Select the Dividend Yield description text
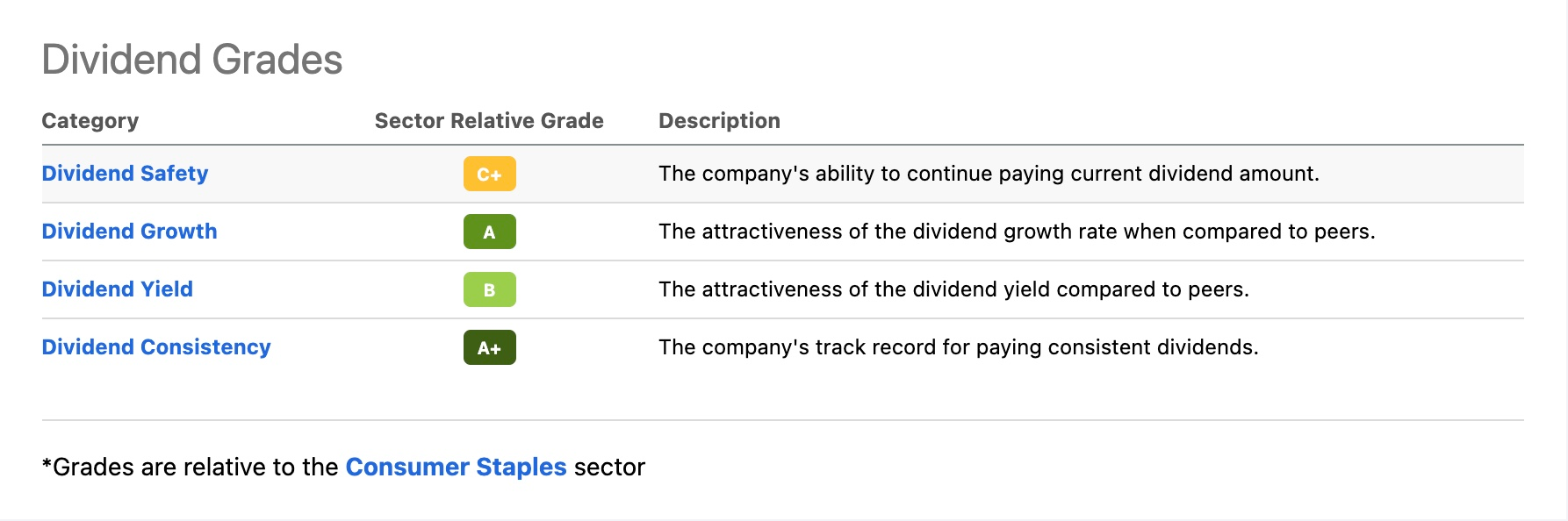 tap(953, 289)
